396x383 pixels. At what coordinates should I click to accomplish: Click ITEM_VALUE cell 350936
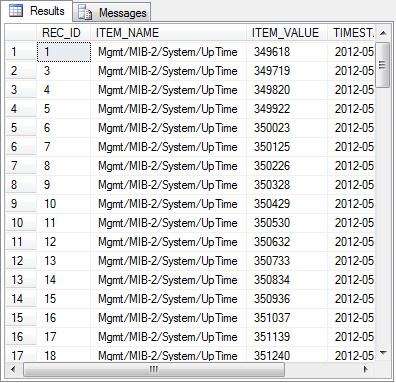(x=287, y=299)
